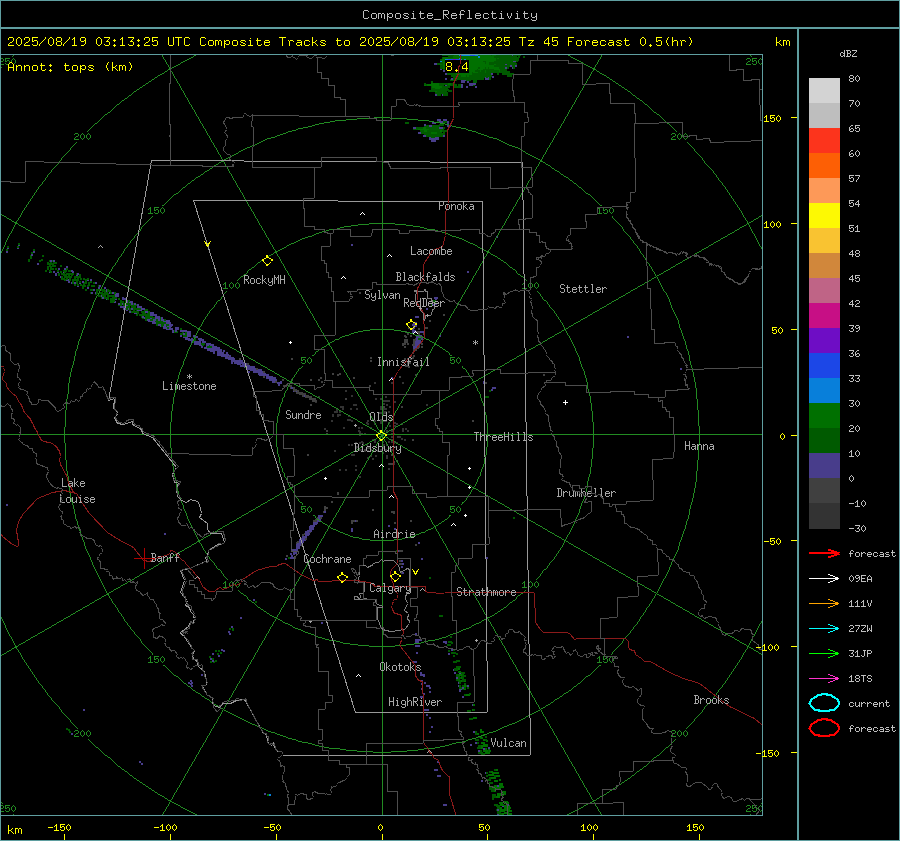Pick the slate swatch between 10 and 0 dBZ
Screen dimensions: 900x841
(x=824, y=466)
